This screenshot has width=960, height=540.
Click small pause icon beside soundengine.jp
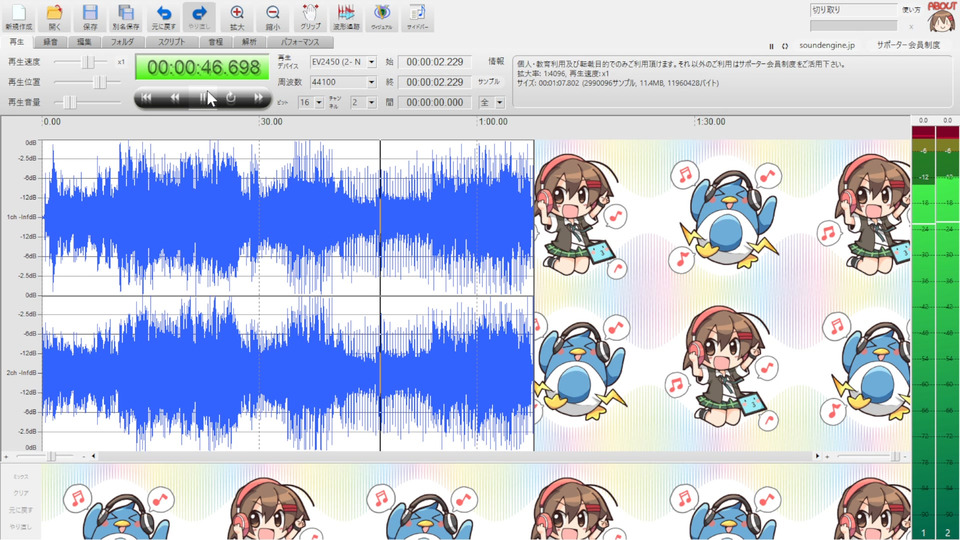771,46
